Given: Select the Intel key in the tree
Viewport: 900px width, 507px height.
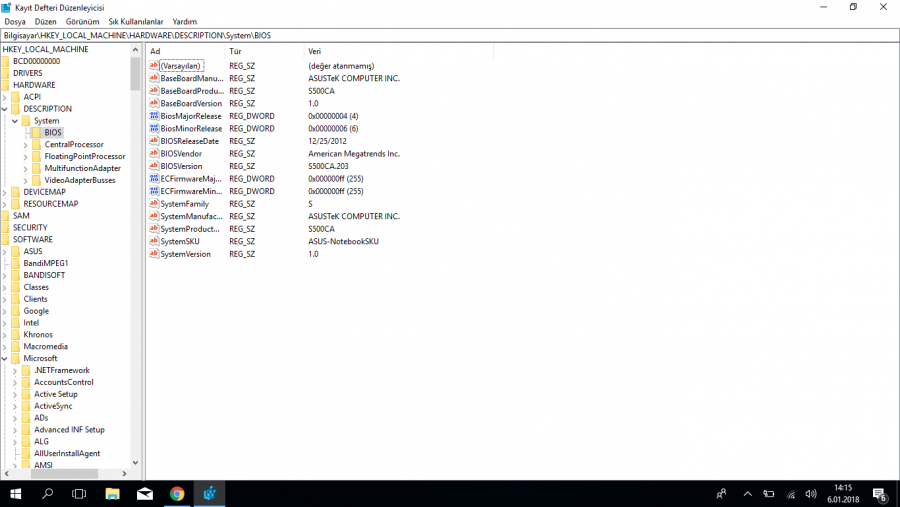Looking at the screenshot, I should pyautogui.click(x=31, y=323).
